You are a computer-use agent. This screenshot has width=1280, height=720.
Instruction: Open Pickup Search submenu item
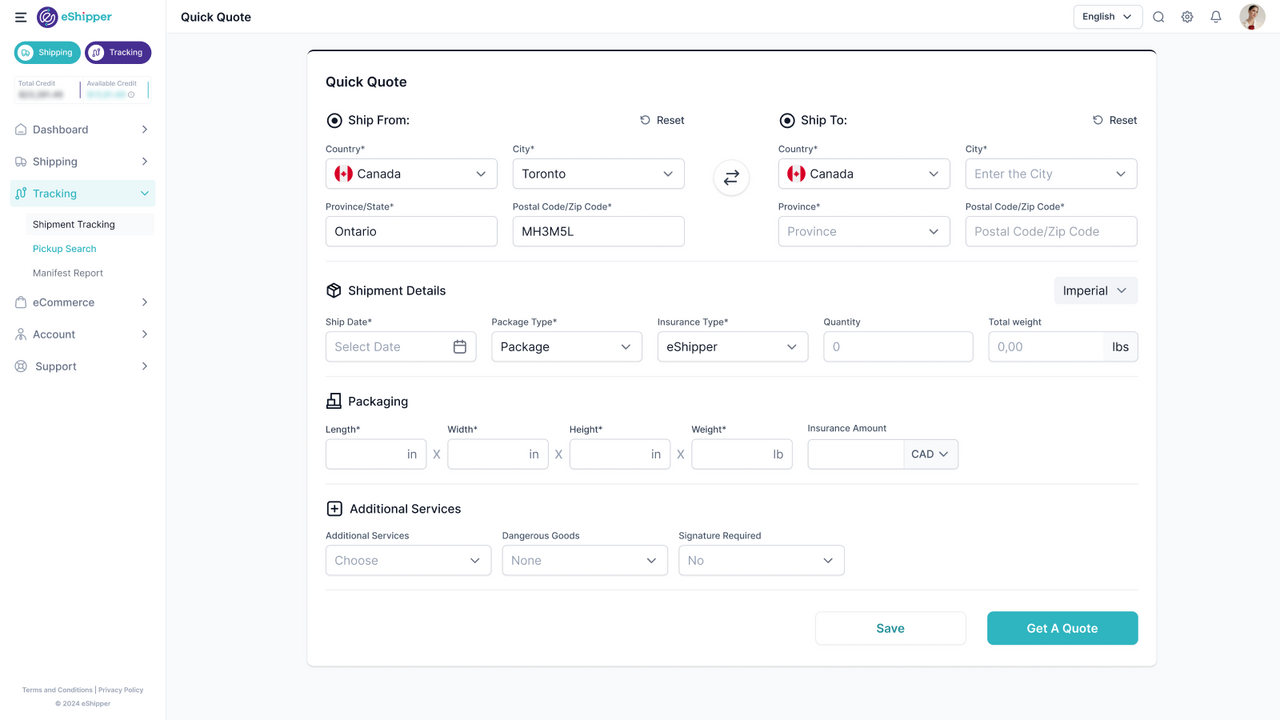[x=65, y=249]
